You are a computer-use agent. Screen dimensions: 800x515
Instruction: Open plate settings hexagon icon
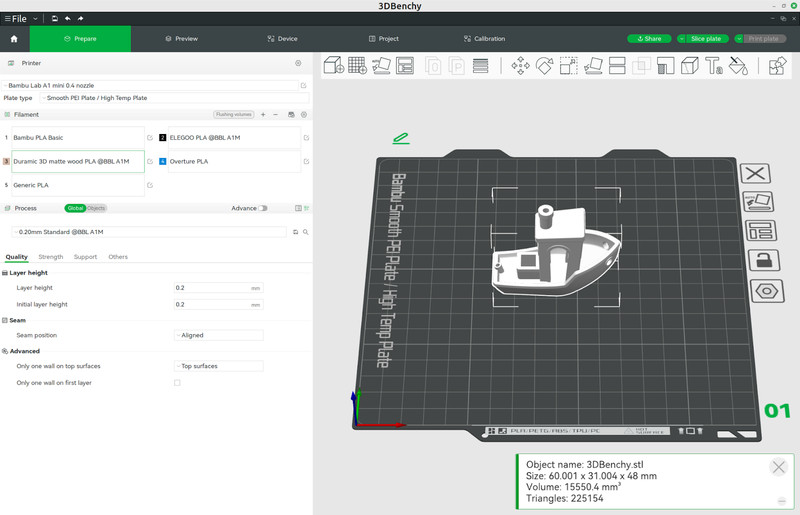(x=767, y=291)
